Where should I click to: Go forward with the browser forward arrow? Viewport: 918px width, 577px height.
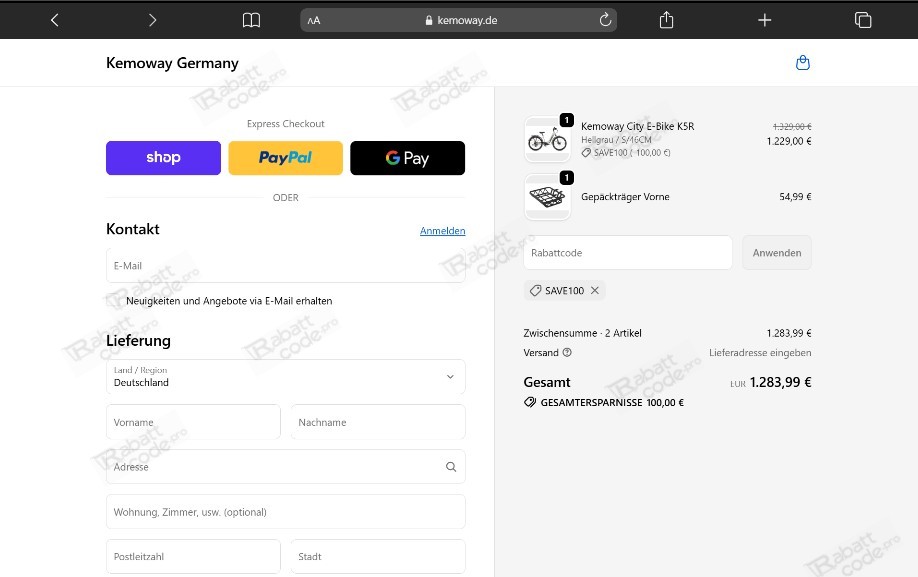pyautogui.click(x=152, y=20)
